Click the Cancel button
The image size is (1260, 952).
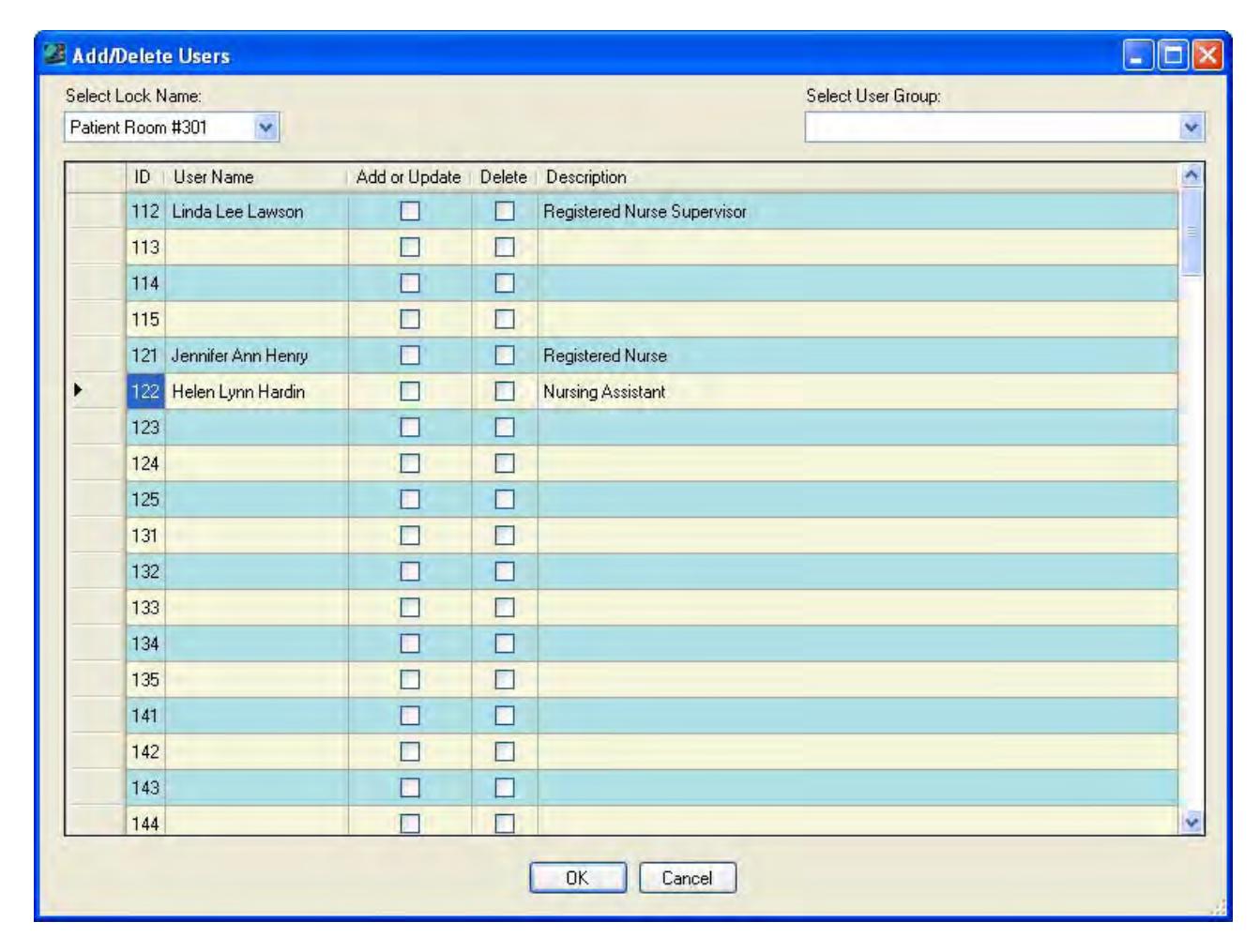[x=687, y=878]
